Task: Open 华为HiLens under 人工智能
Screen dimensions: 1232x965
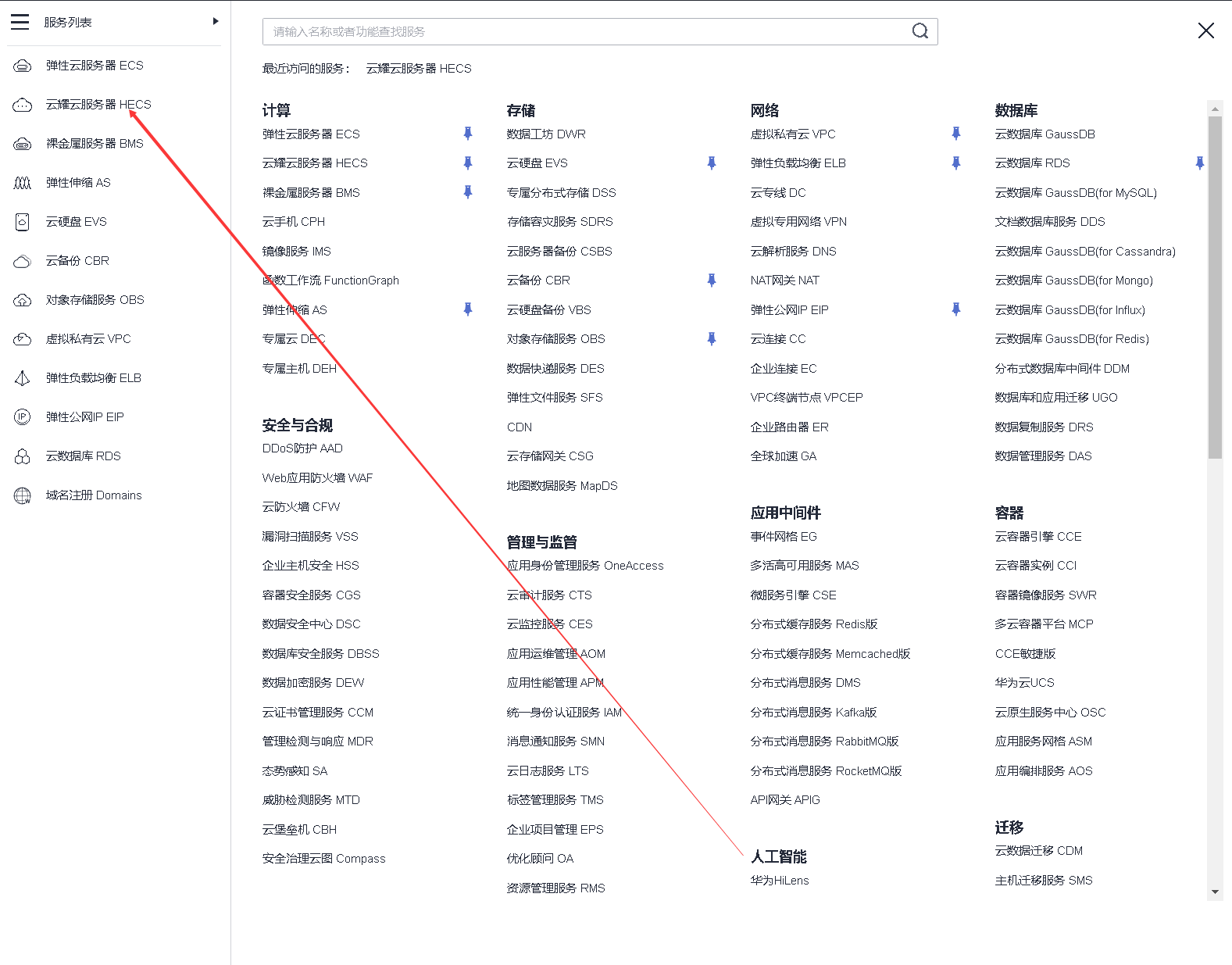Action: click(x=780, y=881)
